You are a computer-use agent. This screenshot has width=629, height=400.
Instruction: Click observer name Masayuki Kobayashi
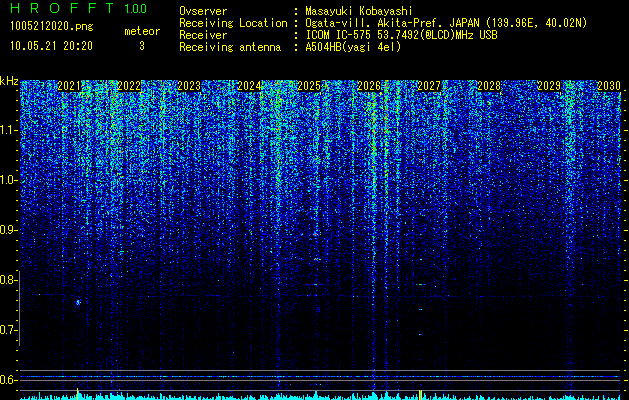359,11
